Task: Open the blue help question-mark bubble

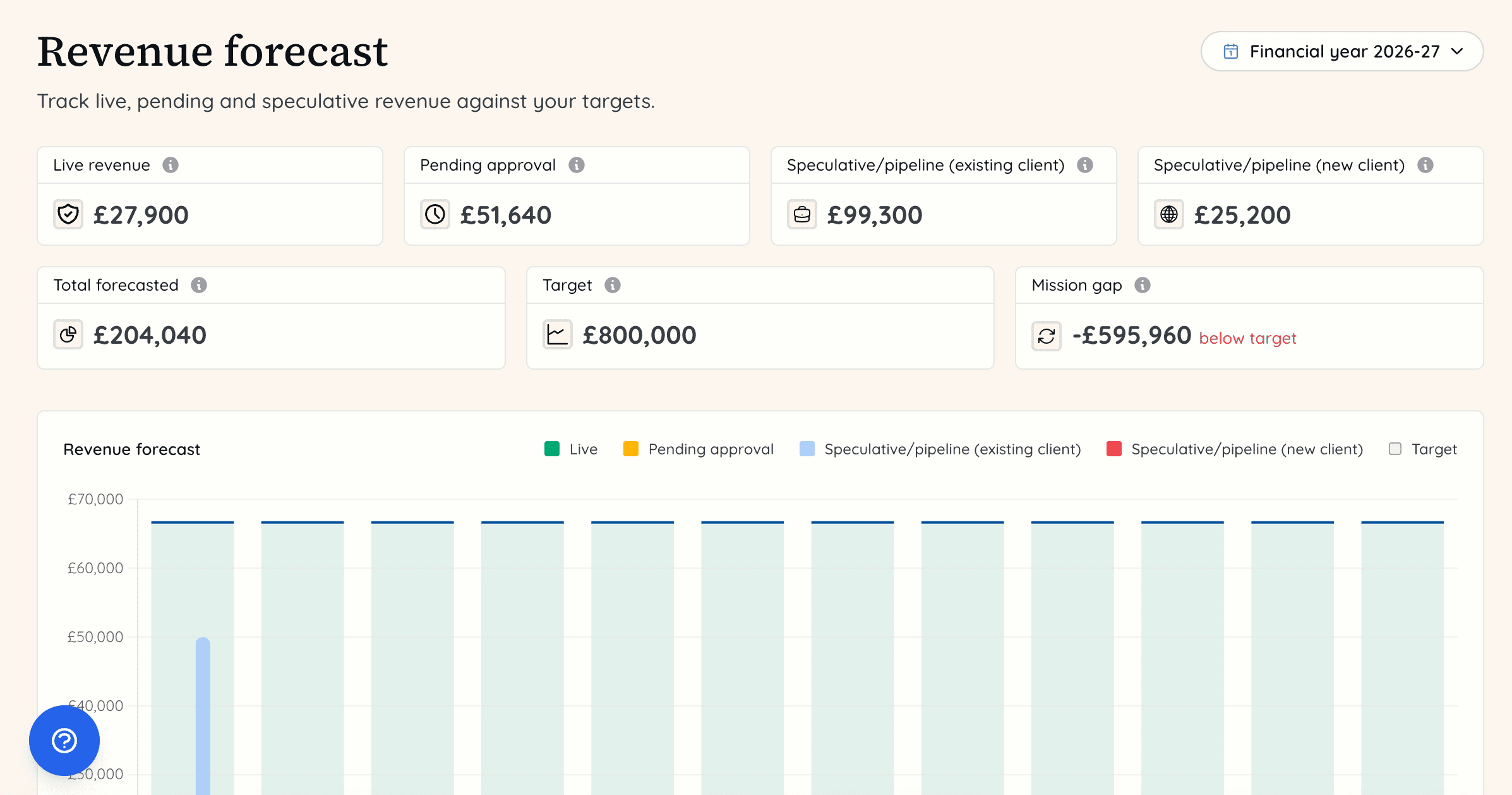Action: tap(64, 741)
